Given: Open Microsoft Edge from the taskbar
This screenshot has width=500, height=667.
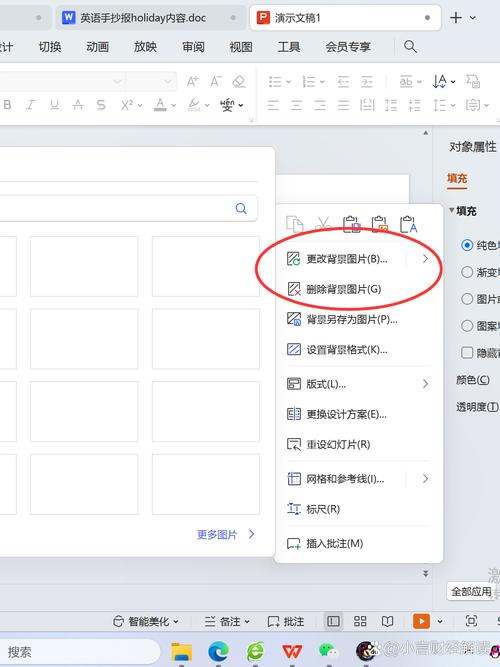Looking at the screenshot, I should [x=218, y=651].
